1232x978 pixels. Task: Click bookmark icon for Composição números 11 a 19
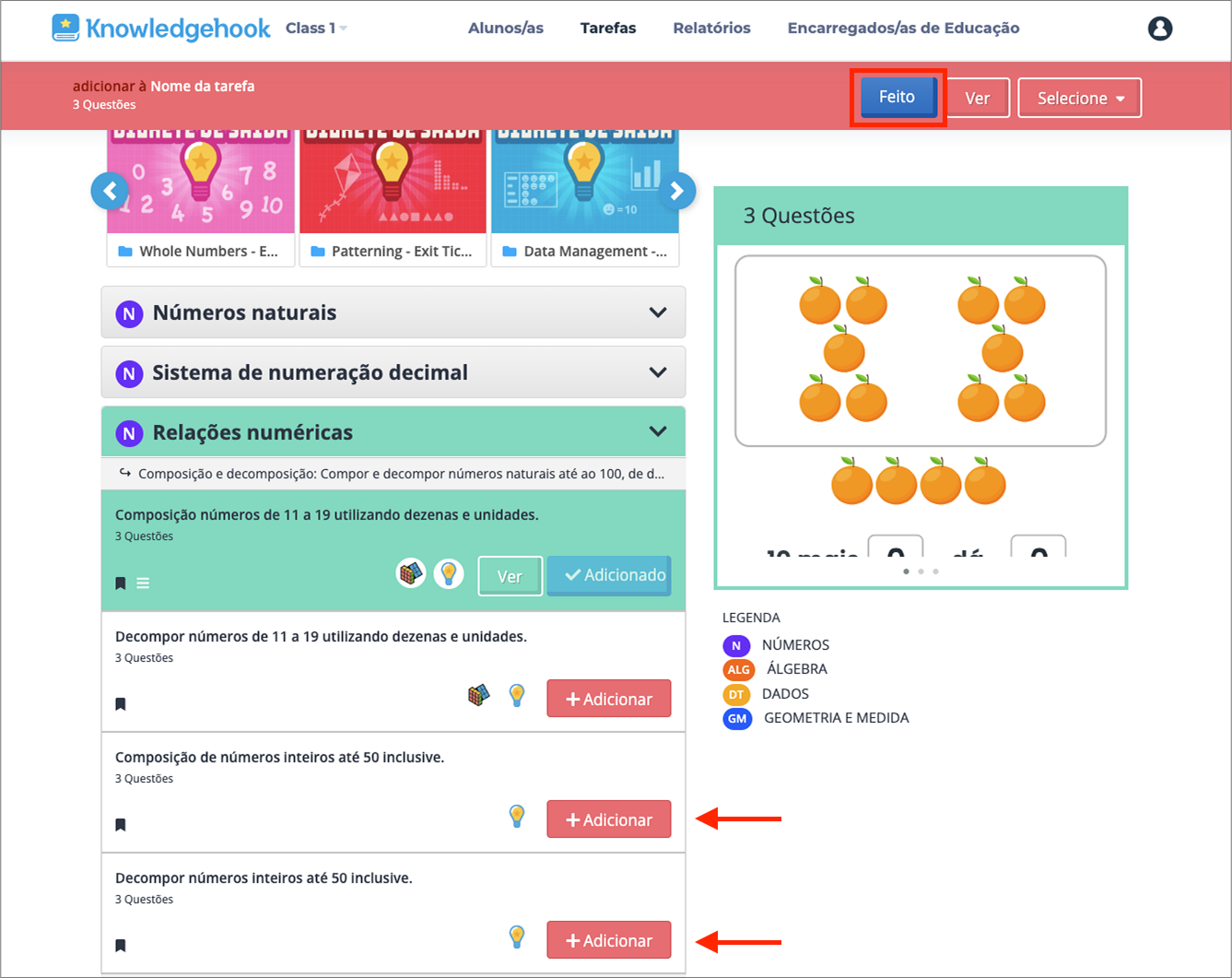[121, 583]
